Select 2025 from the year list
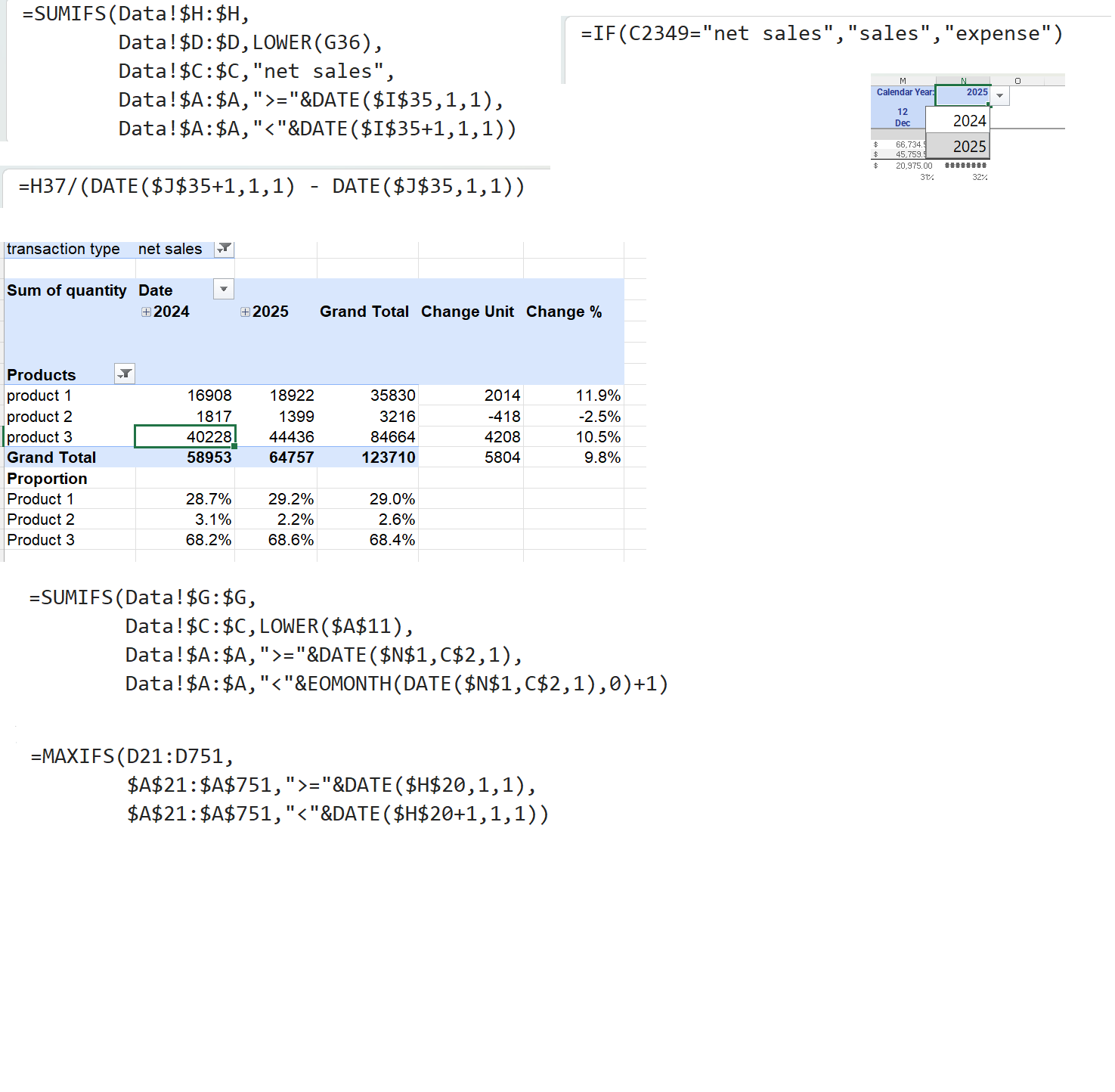The image size is (1115, 1092). (x=969, y=145)
